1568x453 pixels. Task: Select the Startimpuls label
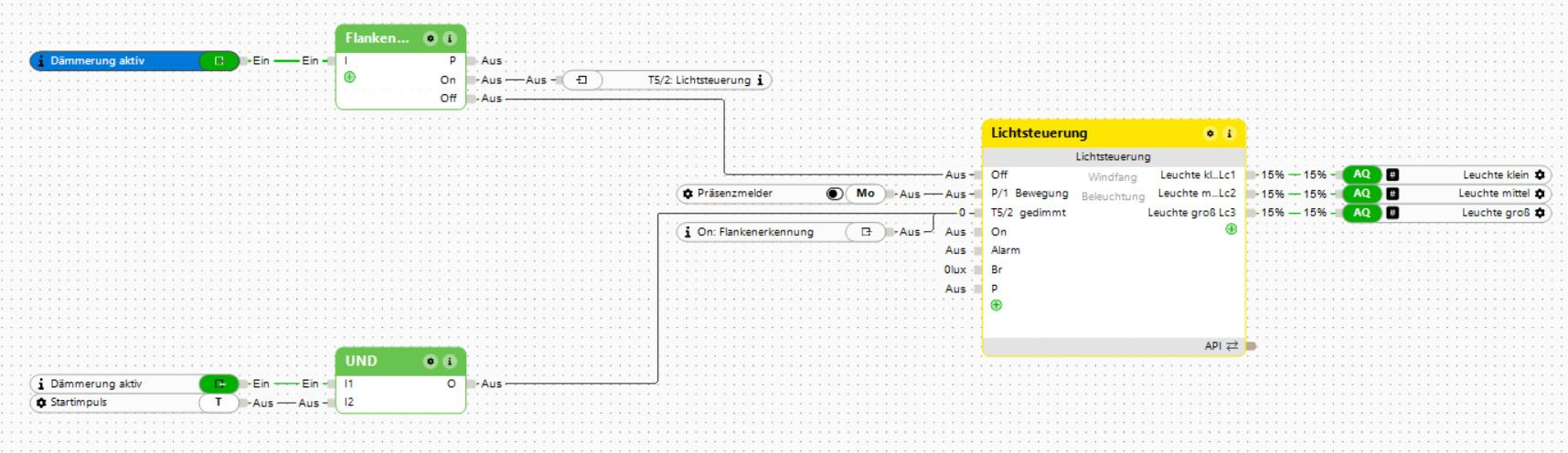79,403
